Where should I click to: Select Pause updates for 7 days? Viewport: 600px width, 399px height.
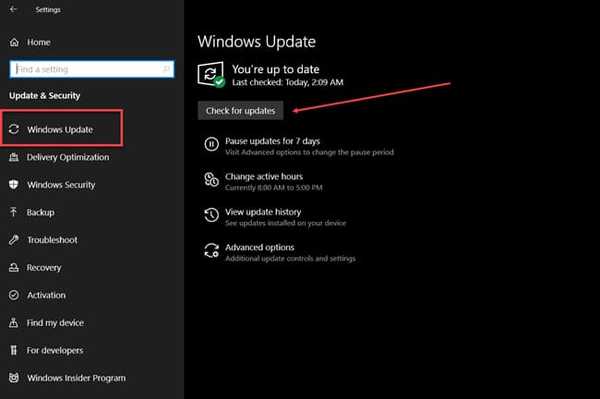[272, 141]
